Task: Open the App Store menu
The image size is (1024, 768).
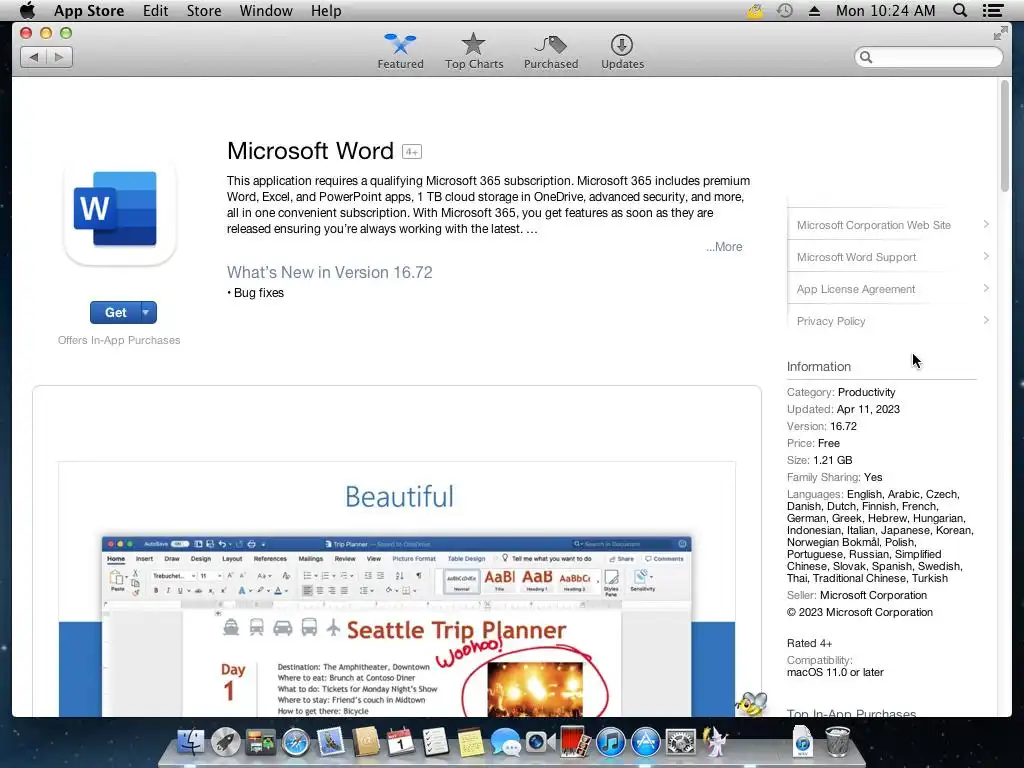Action: [89, 10]
